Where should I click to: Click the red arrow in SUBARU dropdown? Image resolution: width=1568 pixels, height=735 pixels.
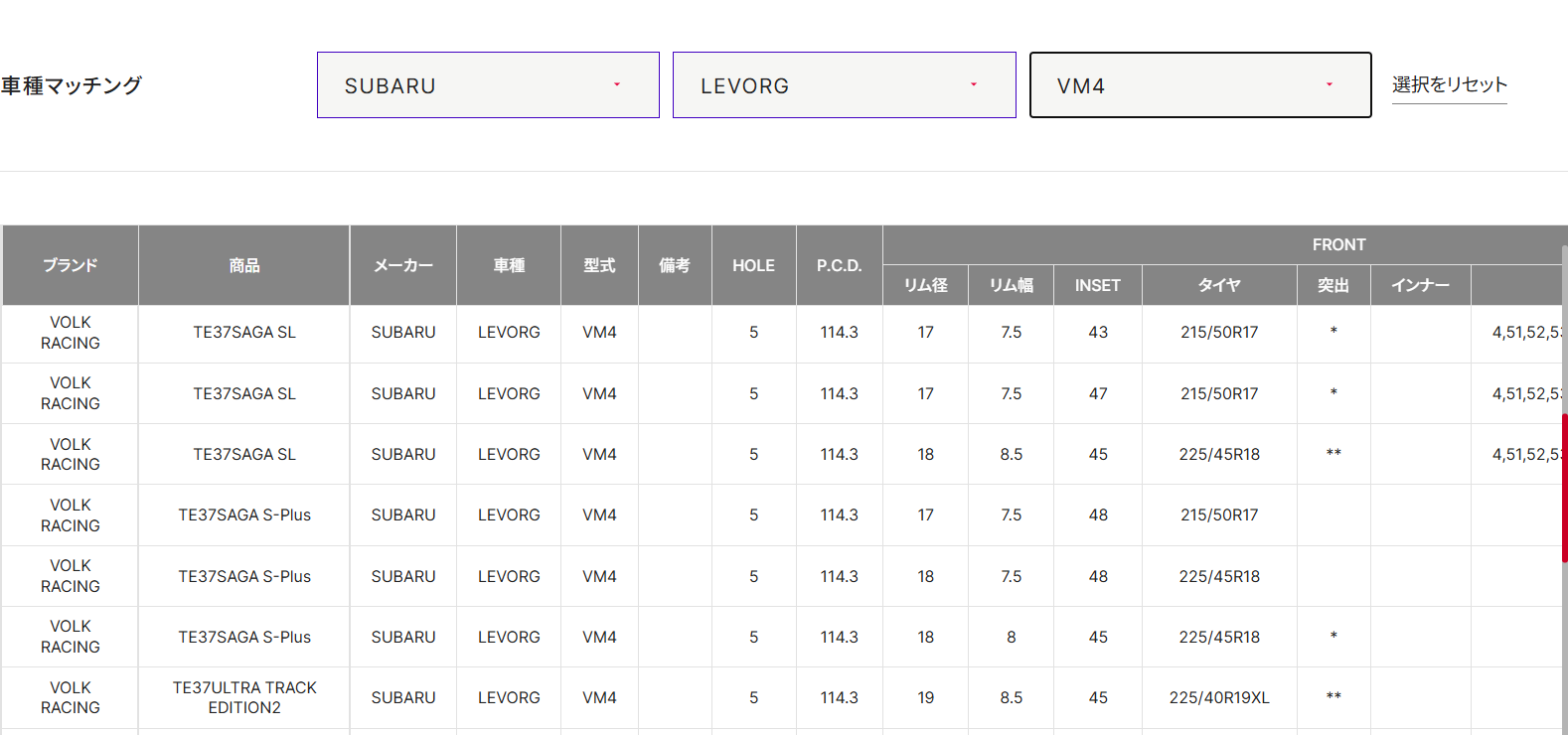pos(617,85)
